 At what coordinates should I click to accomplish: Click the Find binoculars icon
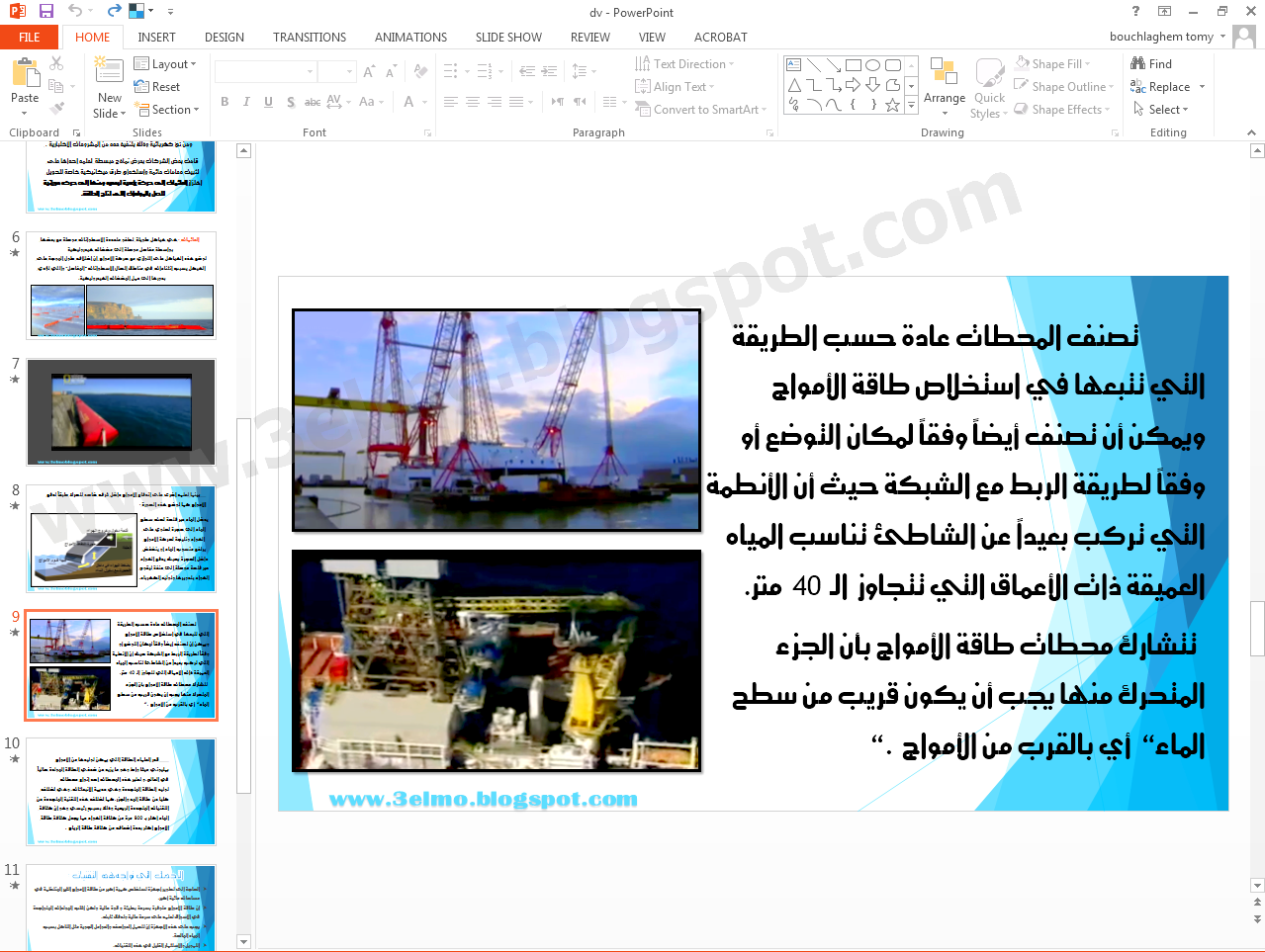[x=1138, y=63]
